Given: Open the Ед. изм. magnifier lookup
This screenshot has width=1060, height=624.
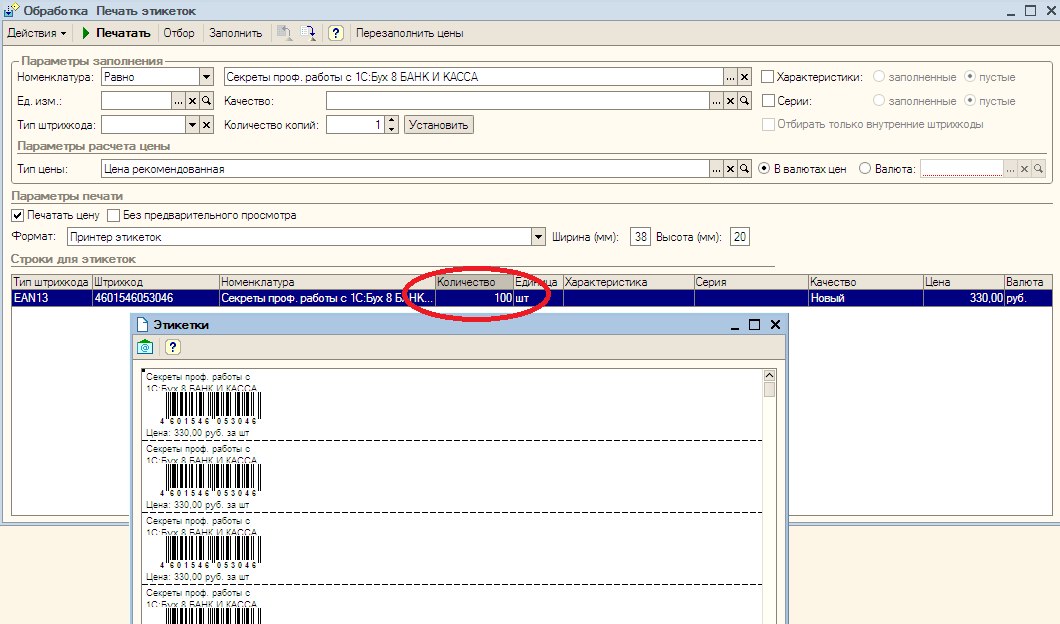Looking at the screenshot, I should point(207,101).
